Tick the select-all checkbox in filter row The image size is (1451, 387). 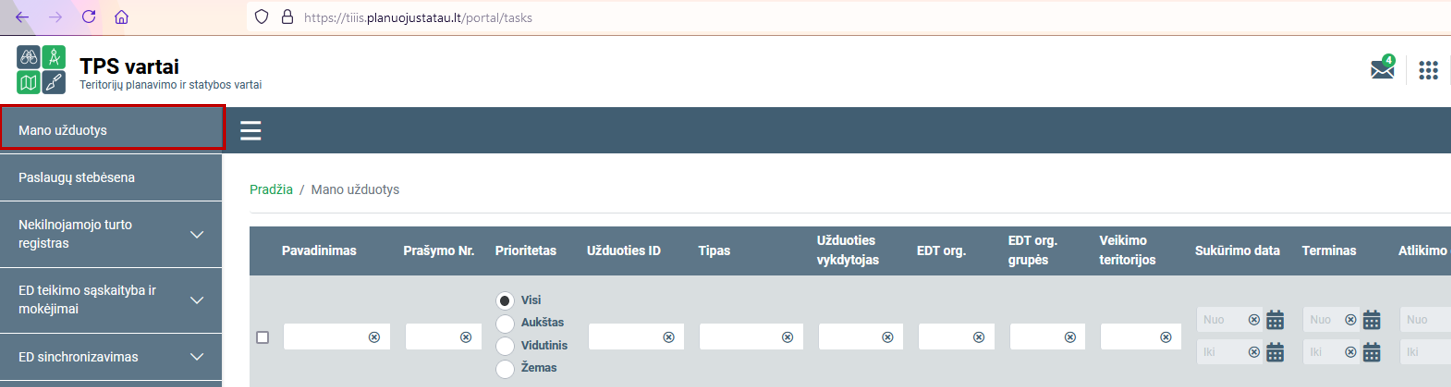pyautogui.click(x=263, y=338)
